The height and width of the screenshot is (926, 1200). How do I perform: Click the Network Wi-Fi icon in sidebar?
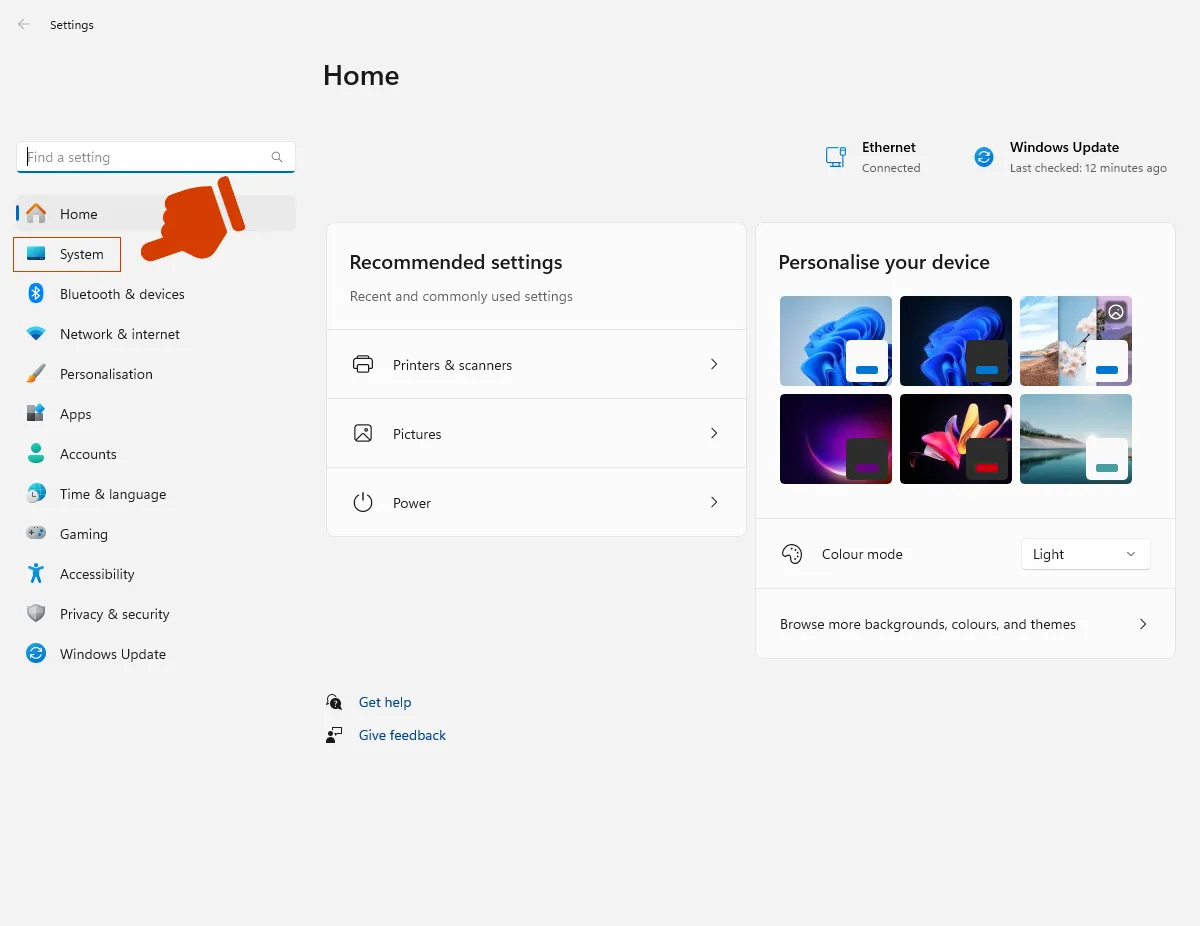[x=36, y=333]
